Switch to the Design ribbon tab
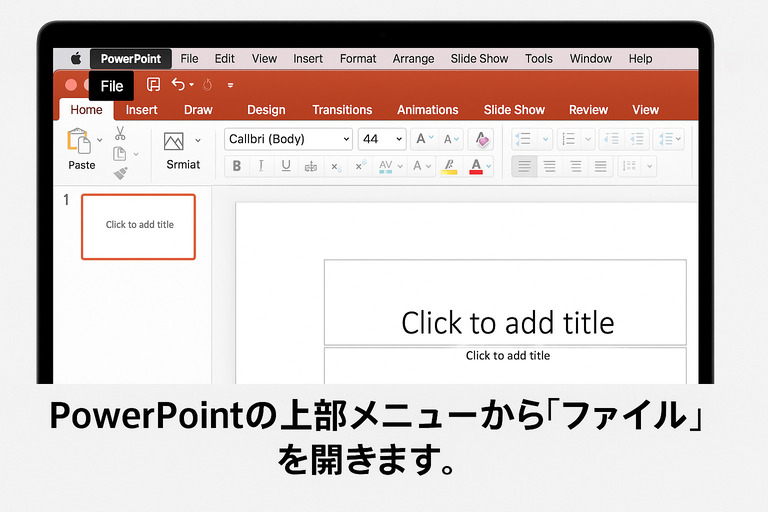 266,110
